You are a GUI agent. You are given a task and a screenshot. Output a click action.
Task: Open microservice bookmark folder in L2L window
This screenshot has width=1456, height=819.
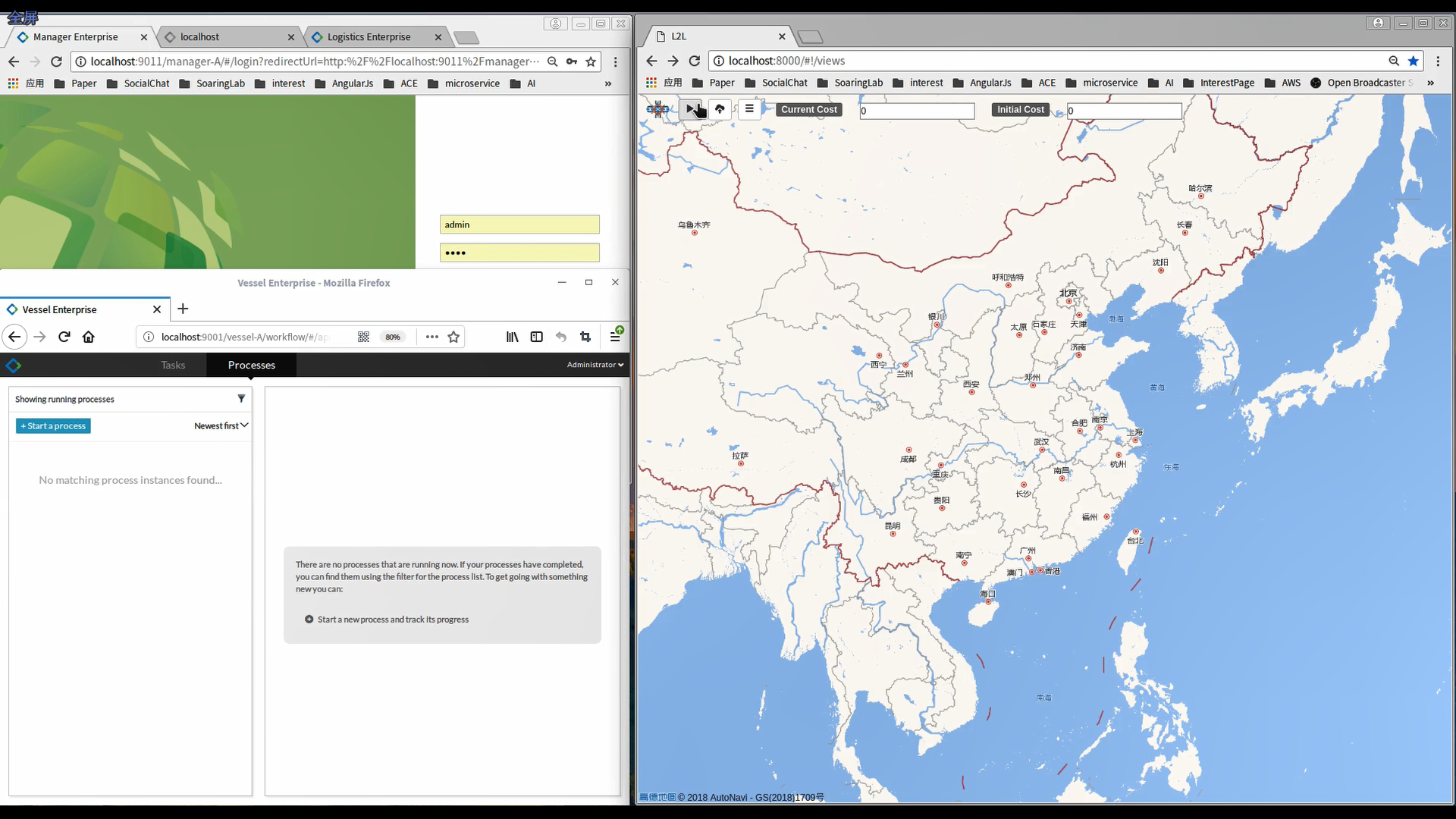tap(1101, 83)
